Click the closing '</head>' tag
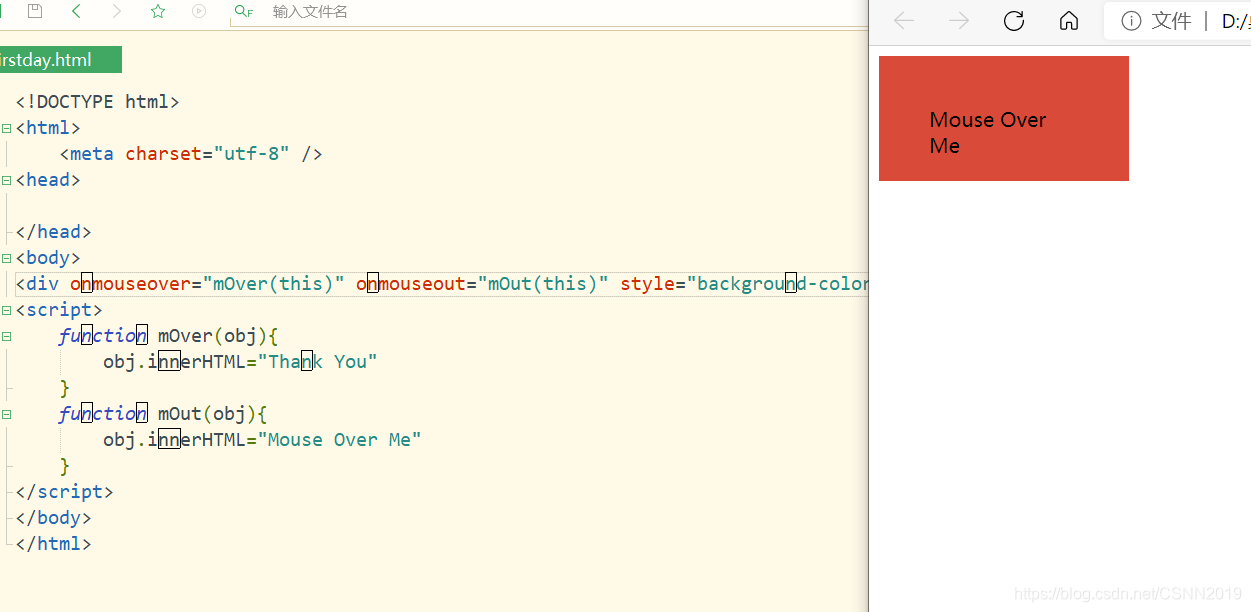The height and width of the screenshot is (612, 1251). tap(54, 232)
